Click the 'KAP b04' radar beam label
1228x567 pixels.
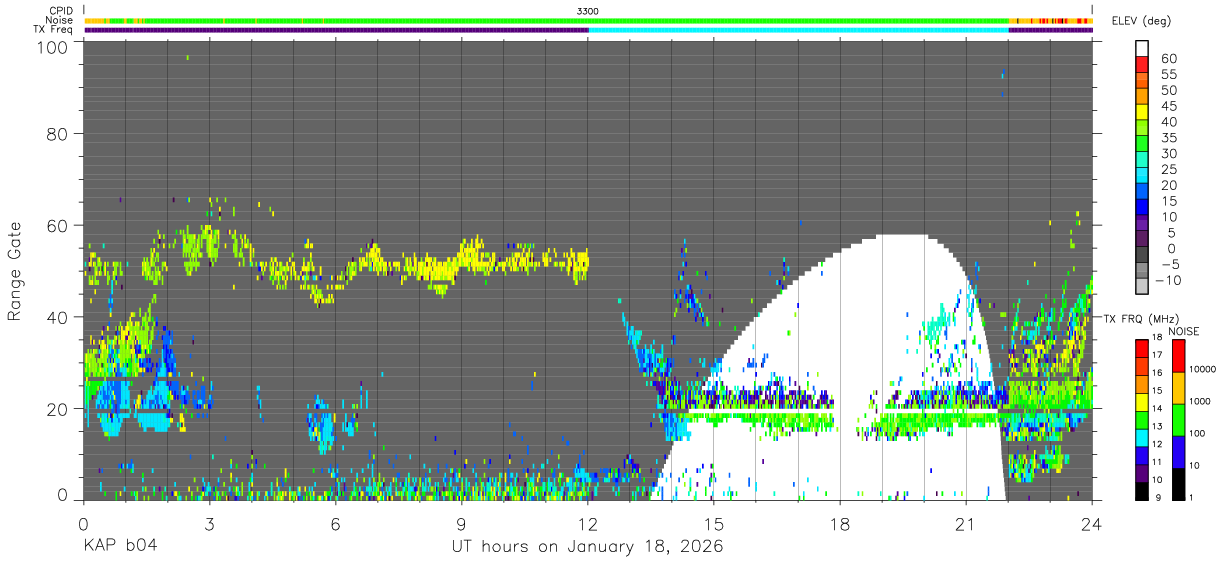(x=119, y=546)
